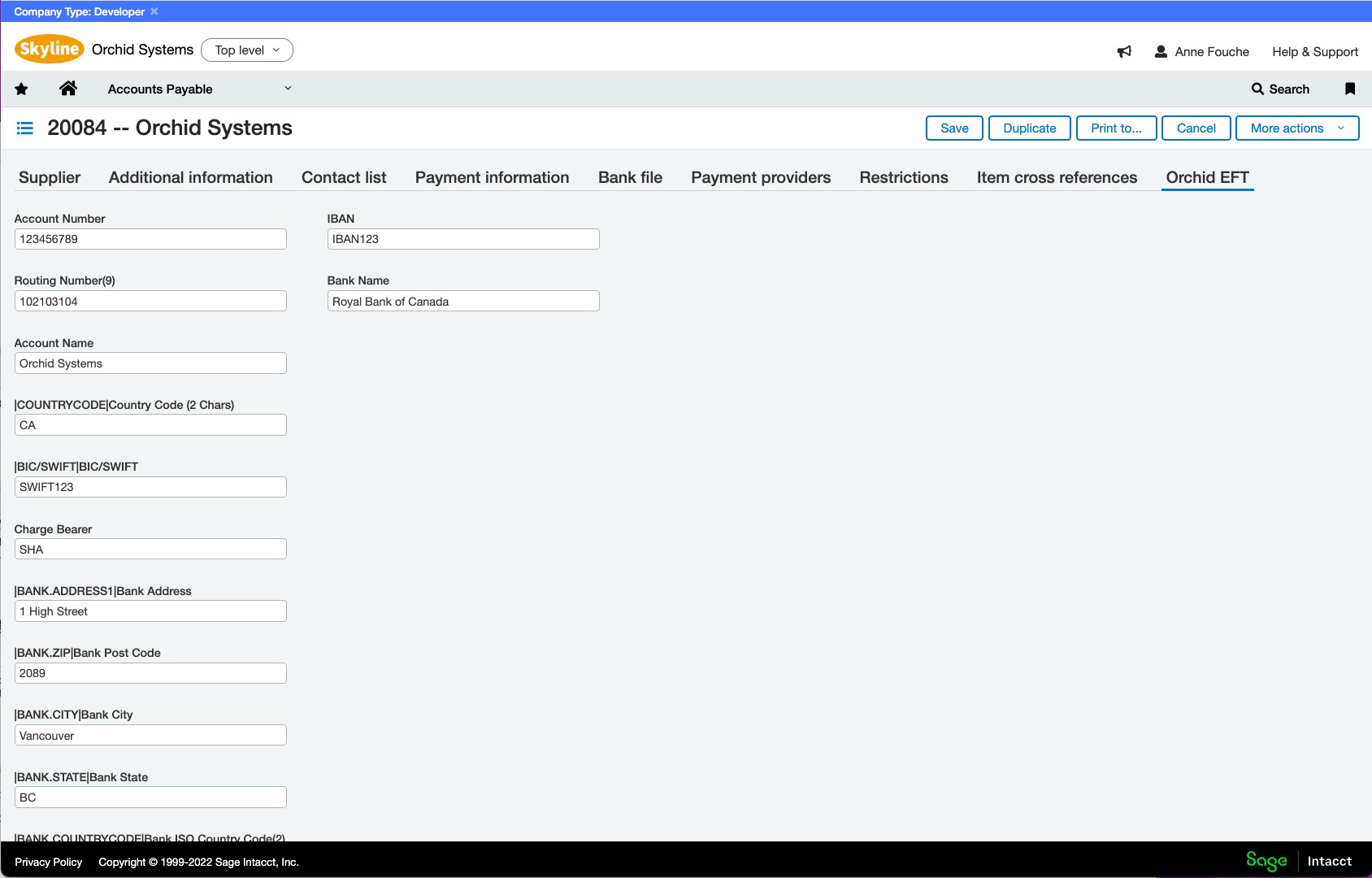Switch to the Supplier tab
Image resolution: width=1372 pixels, height=878 pixels.
50,177
